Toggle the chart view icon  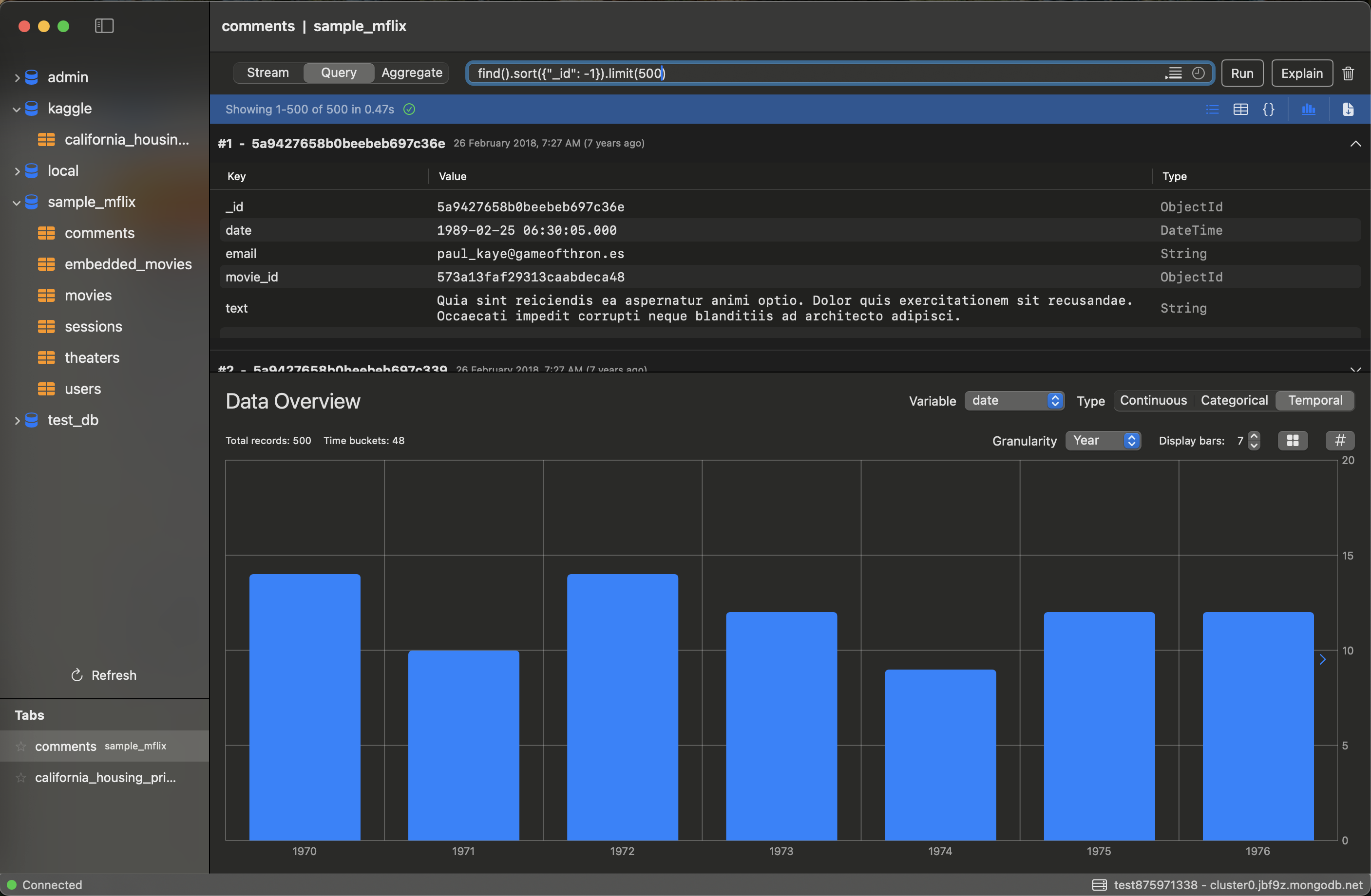pyautogui.click(x=1308, y=110)
